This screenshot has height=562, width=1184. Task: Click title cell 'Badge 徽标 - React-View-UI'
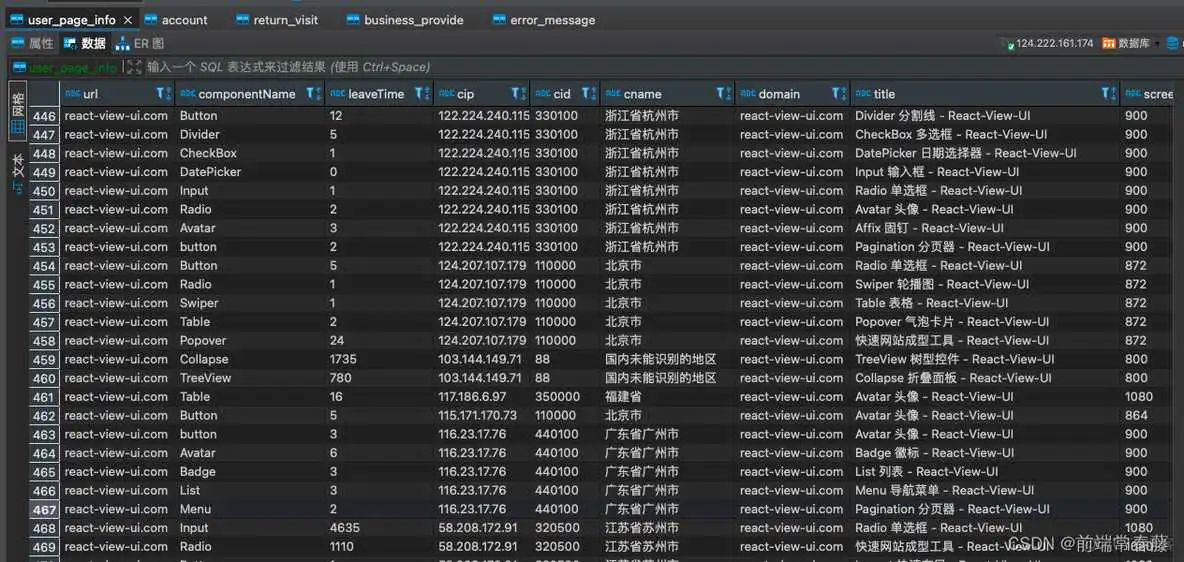point(985,453)
